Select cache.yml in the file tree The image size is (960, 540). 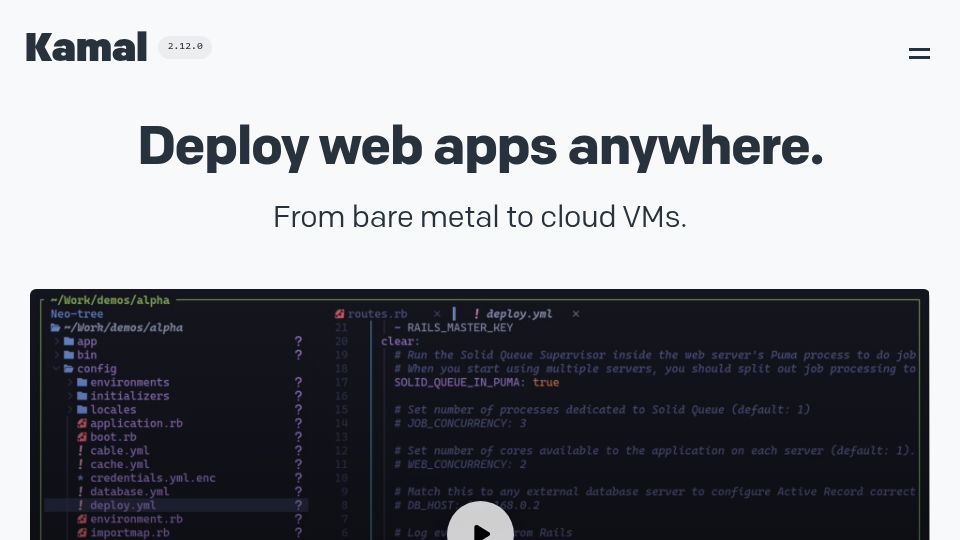coord(120,464)
